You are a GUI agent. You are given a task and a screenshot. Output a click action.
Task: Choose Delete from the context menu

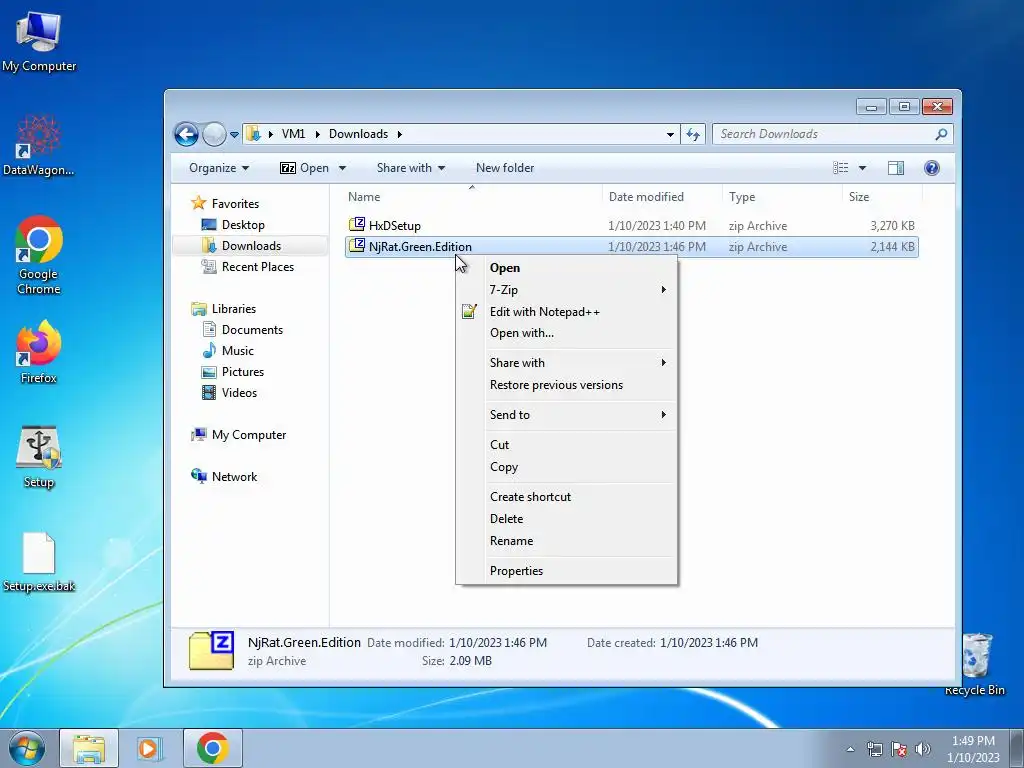tap(566, 519)
